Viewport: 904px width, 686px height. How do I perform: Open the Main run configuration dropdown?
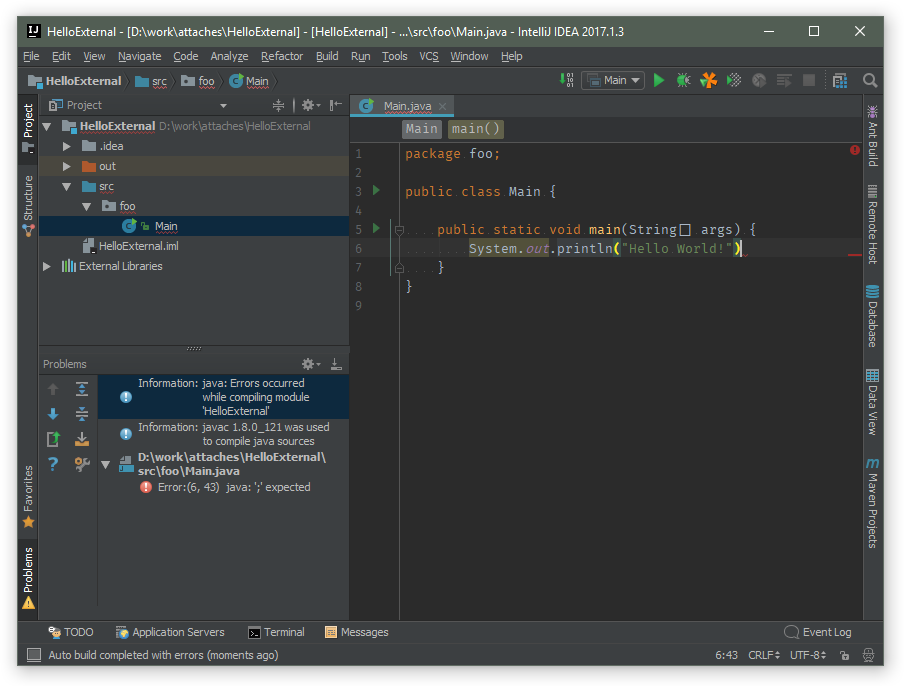(613, 80)
